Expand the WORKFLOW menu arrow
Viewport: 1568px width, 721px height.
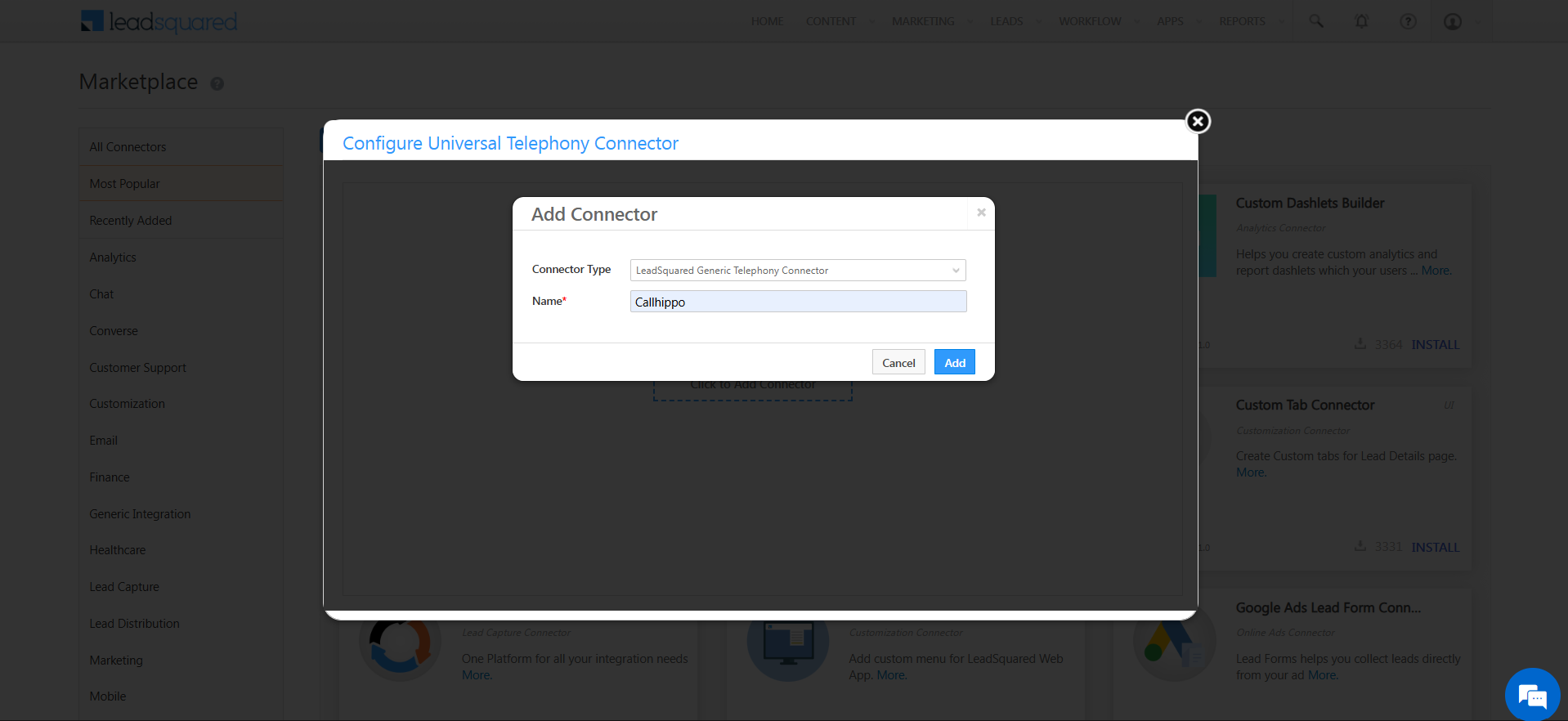1136,22
